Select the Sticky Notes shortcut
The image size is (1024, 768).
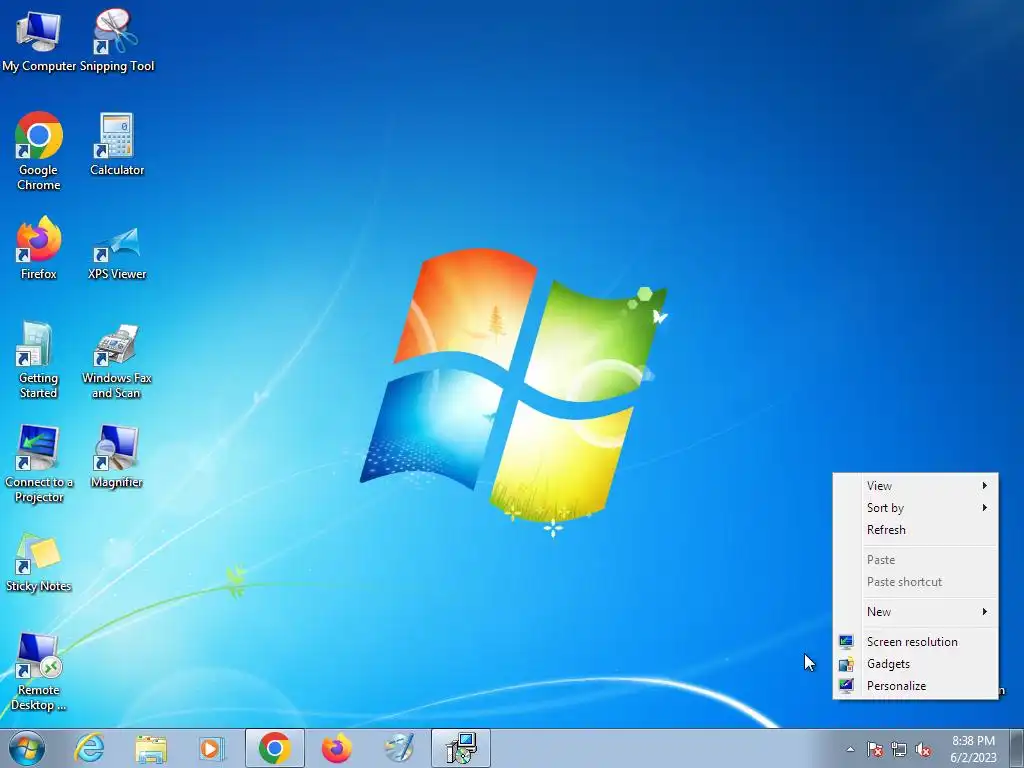point(39,562)
